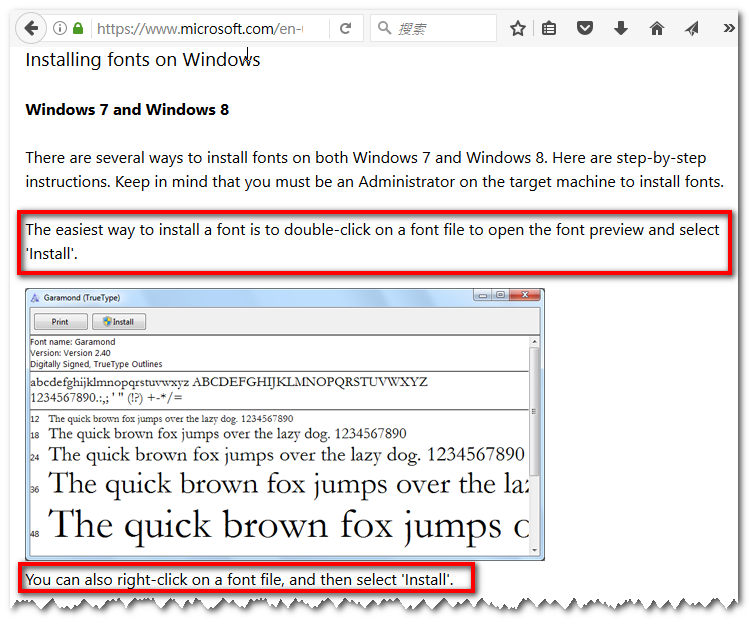Image resolution: width=749 pixels, height=624 pixels.
Task: Go to home page icon
Action: pyautogui.click(x=657, y=29)
